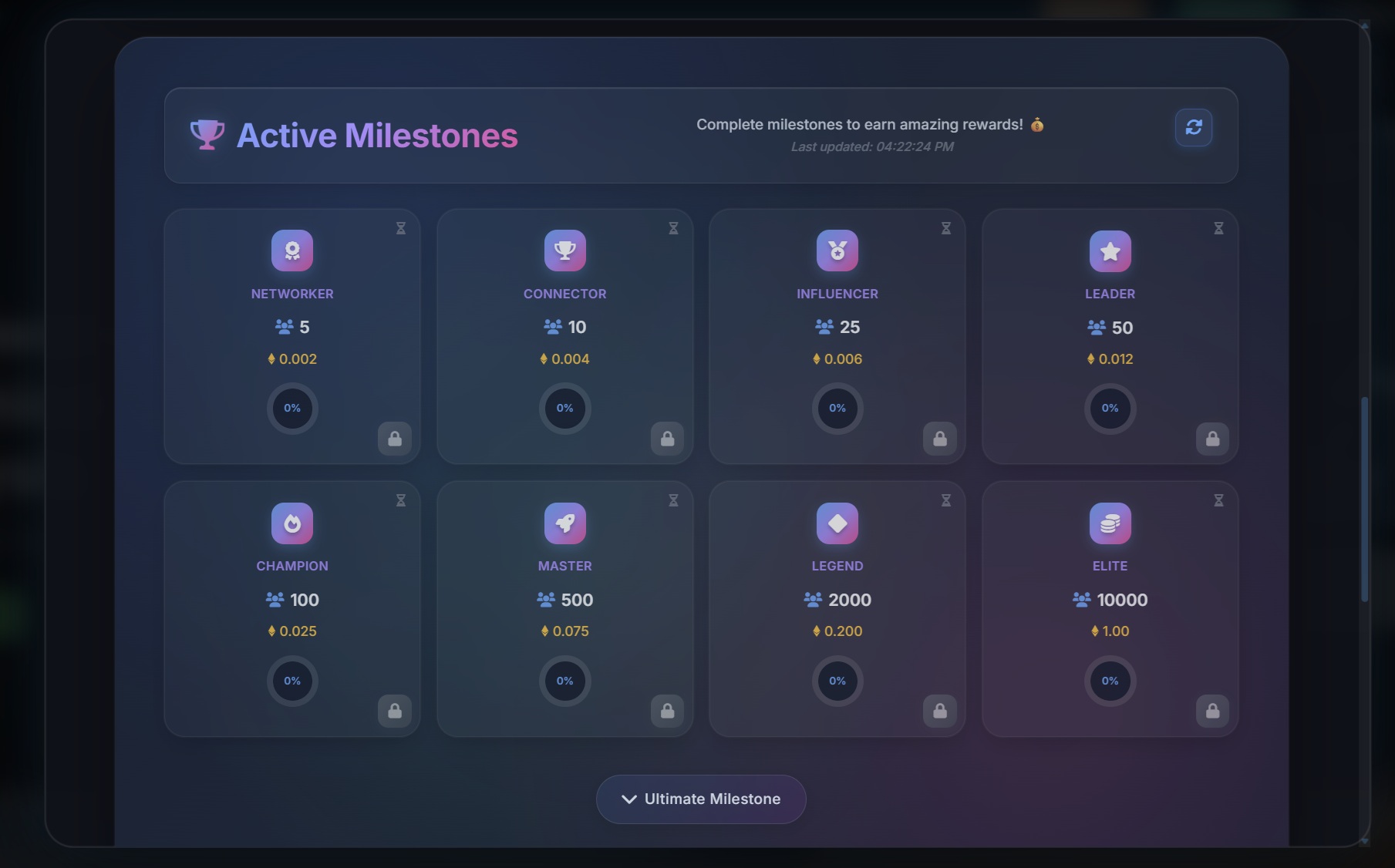This screenshot has height=868, width=1395.
Task: Click the lock icon on Connector card
Action: pos(668,439)
